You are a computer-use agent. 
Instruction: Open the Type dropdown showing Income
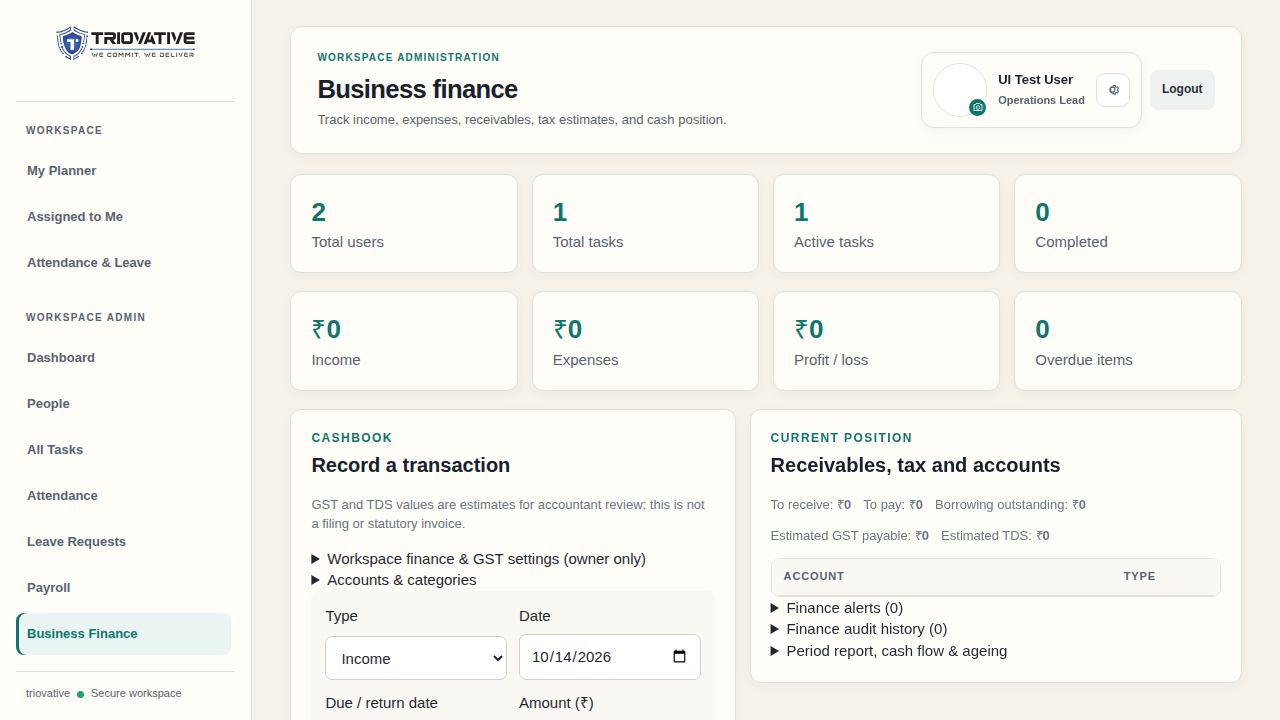coord(416,658)
